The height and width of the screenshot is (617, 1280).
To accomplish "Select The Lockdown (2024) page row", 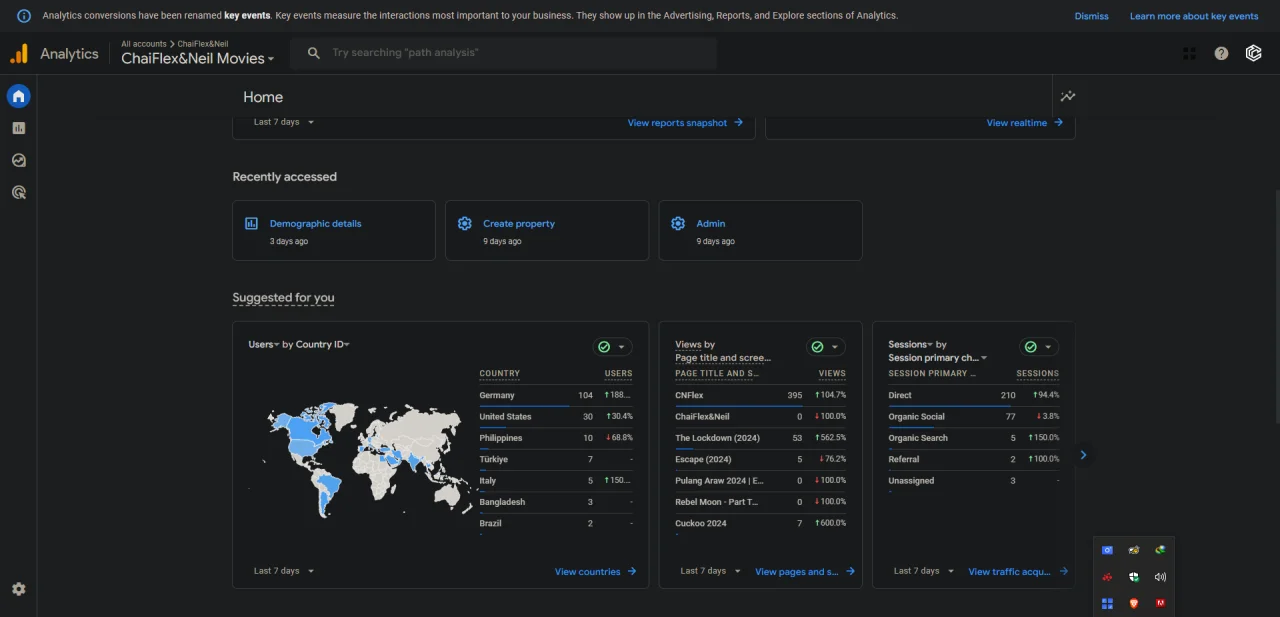I will pos(760,438).
